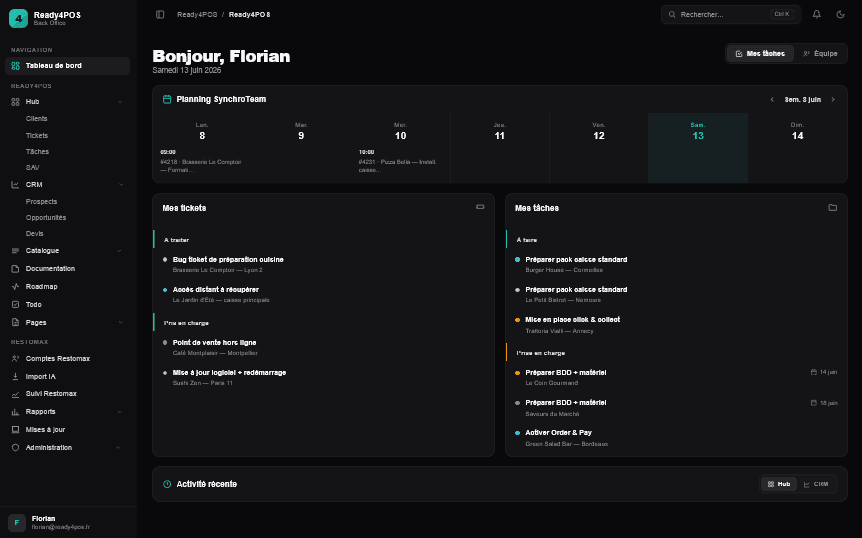862x538 pixels.
Task: Open Tickets under Hub
Action: point(37,135)
